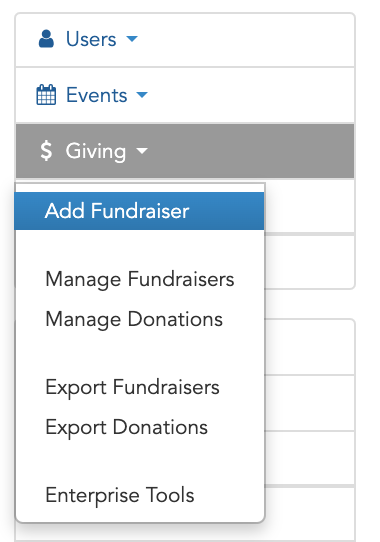This screenshot has width=380, height=542.
Task: Expand the Users dropdown caret
Action: pyautogui.click(x=132, y=38)
